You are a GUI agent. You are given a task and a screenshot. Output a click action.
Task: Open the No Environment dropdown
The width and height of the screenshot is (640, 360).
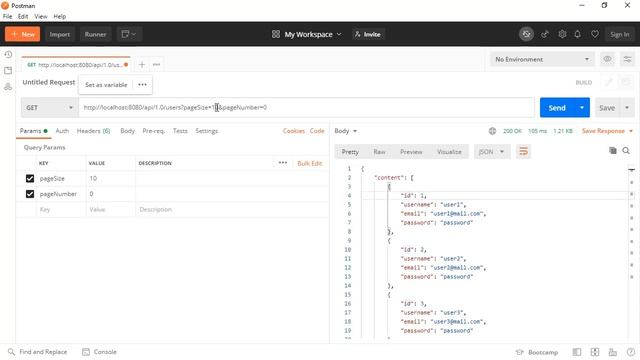coord(542,60)
